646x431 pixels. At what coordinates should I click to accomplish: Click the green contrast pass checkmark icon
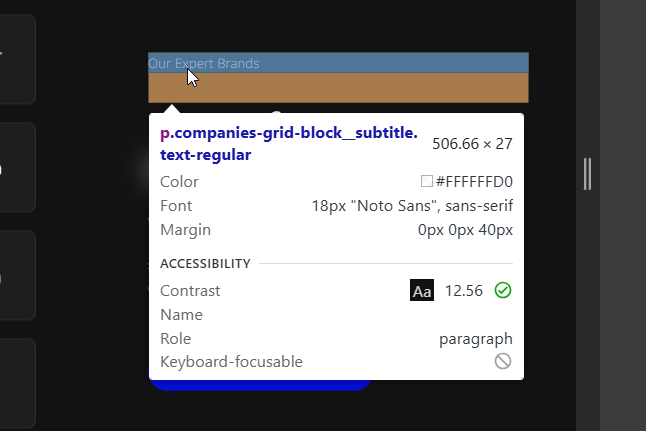pos(503,290)
